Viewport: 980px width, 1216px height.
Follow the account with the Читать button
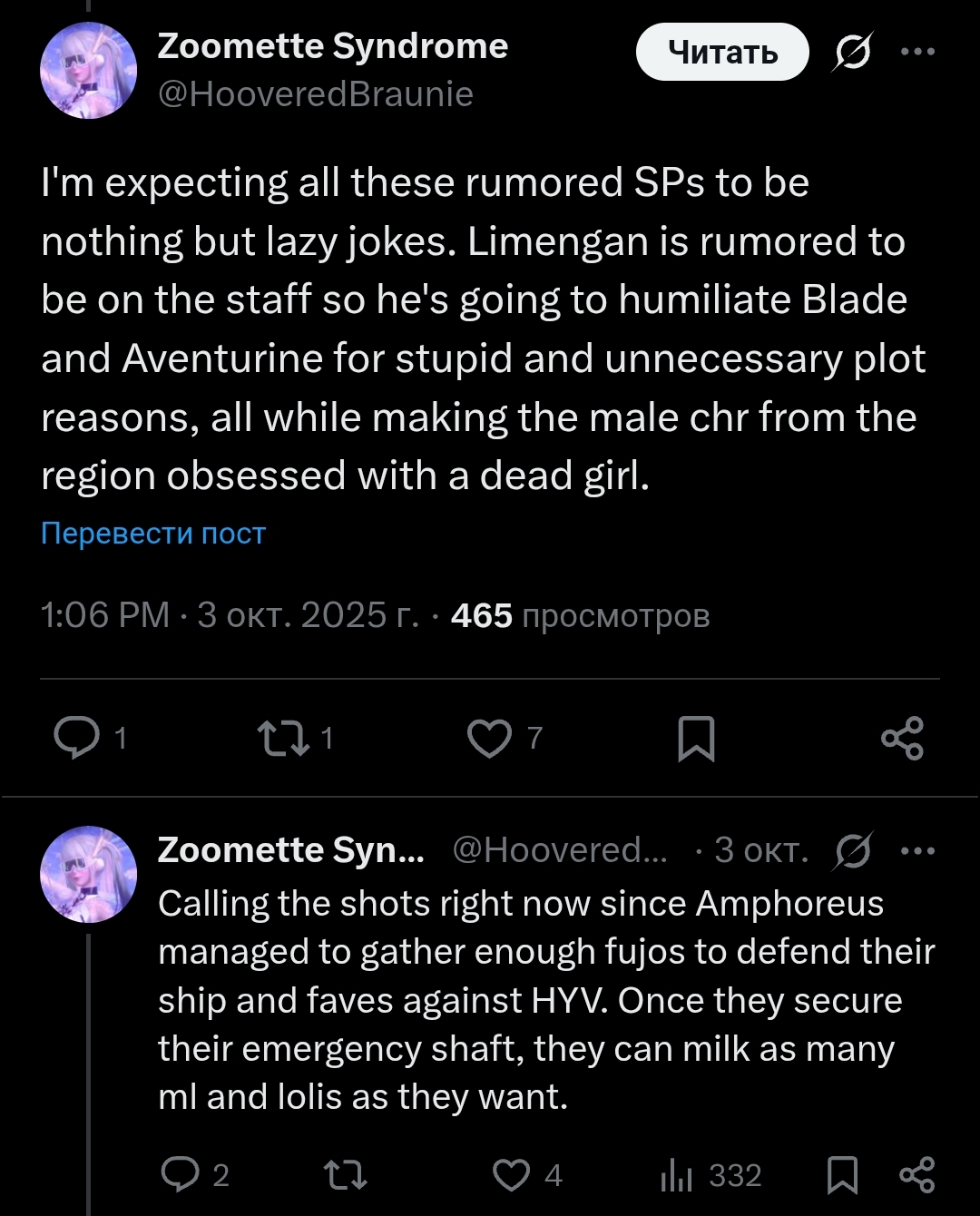click(722, 53)
